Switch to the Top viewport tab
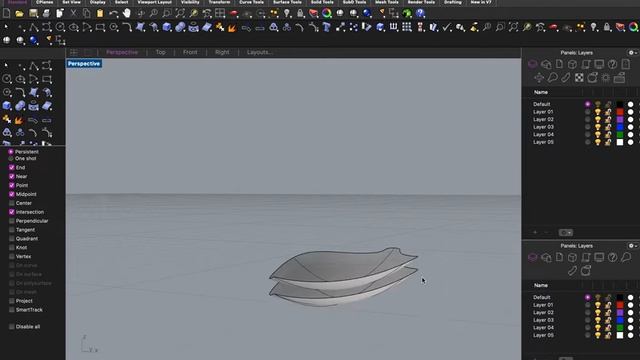The width and height of the screenshot is (640, 360). [x=160, y=52]
